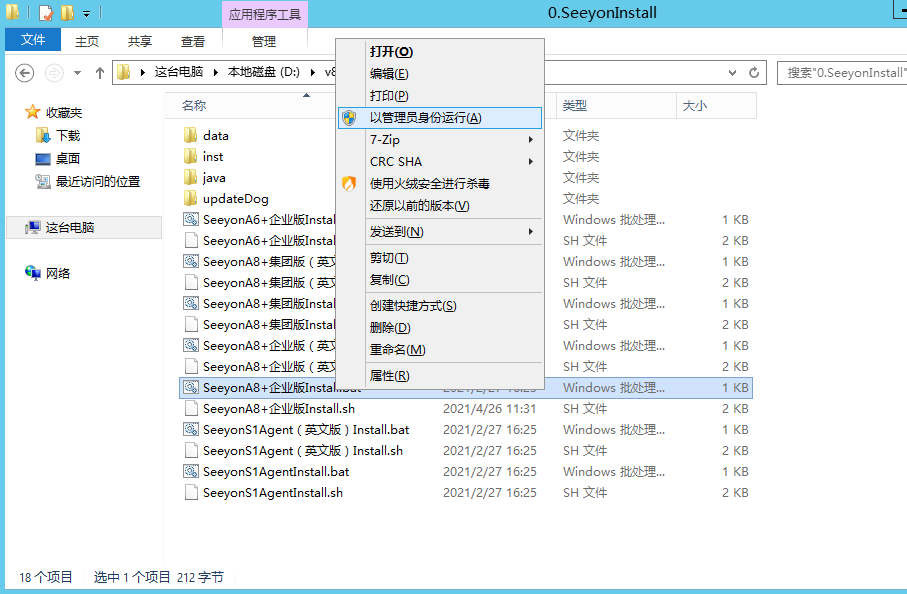Expand the address bar history dropdown
This screenshot has width=907, height=594.
732,73
